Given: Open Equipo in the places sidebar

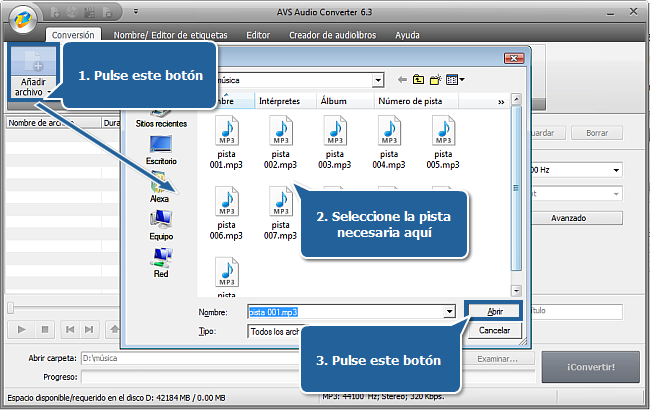Looking at the screenshot, I should pyautogui.click(x=160, y=223).
